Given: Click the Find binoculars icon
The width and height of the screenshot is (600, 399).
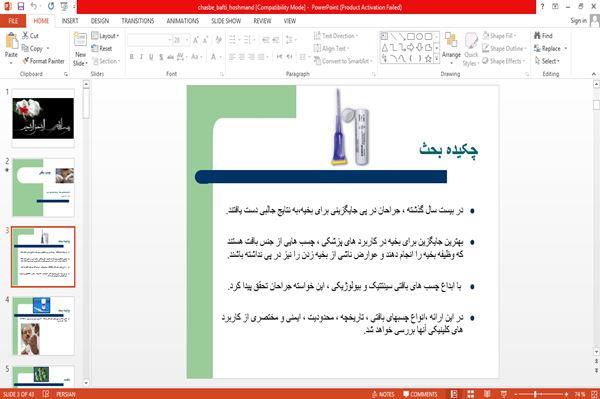Looking at the screenshot, I should pos(537,36).
